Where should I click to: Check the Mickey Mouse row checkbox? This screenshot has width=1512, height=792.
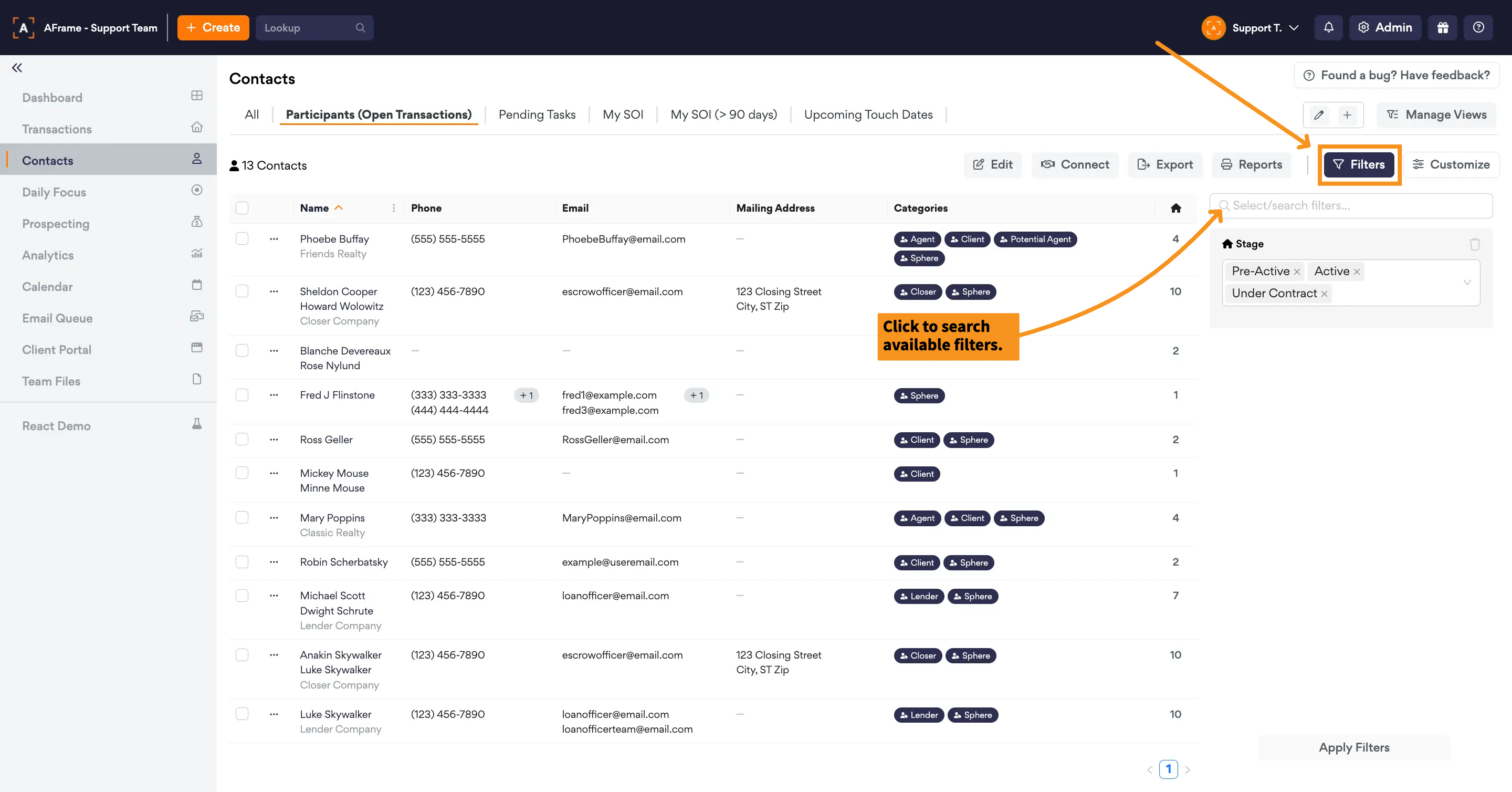tap(242, 473)
